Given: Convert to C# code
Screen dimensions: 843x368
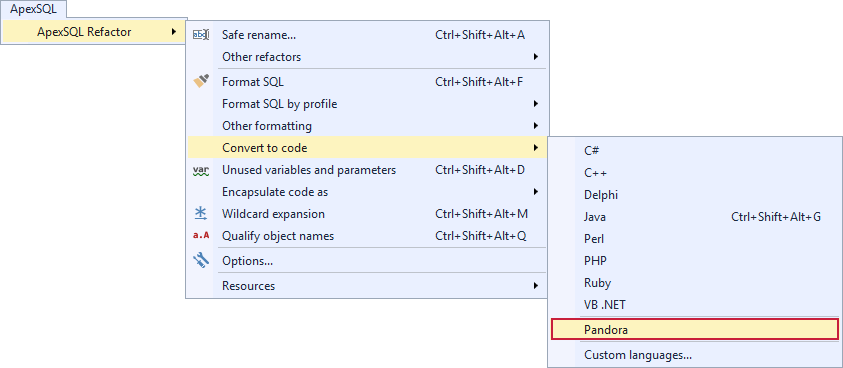Looking at the screenshot, I should [695, 151].
